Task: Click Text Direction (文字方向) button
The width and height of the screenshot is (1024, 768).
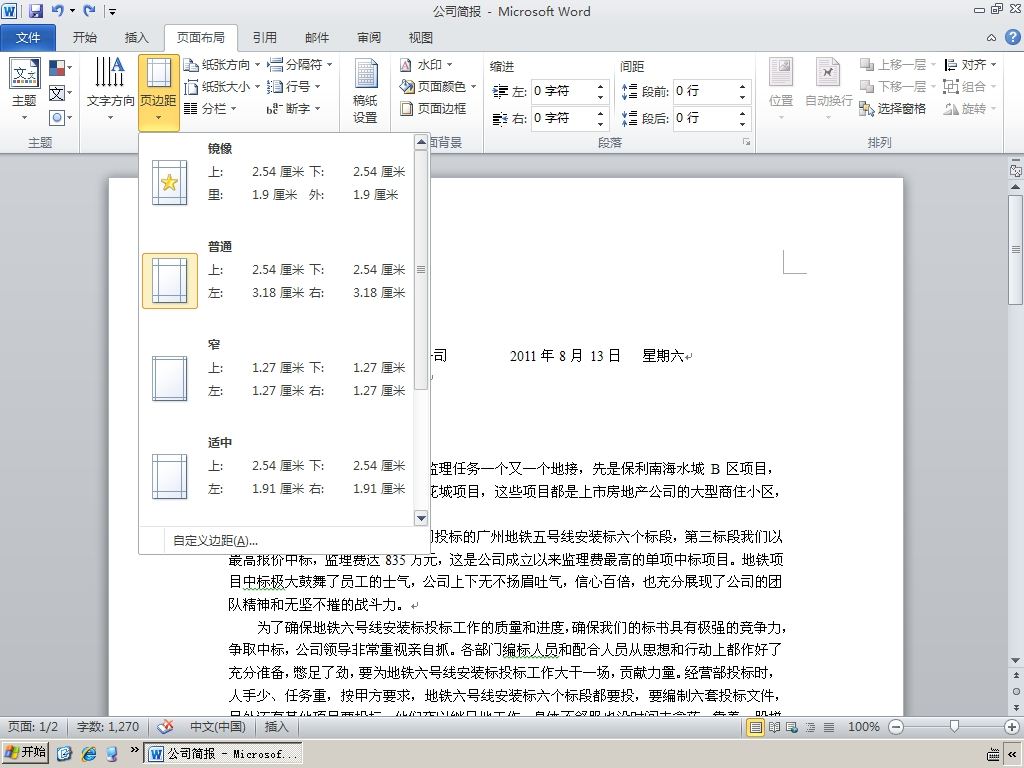Action: 110,90
